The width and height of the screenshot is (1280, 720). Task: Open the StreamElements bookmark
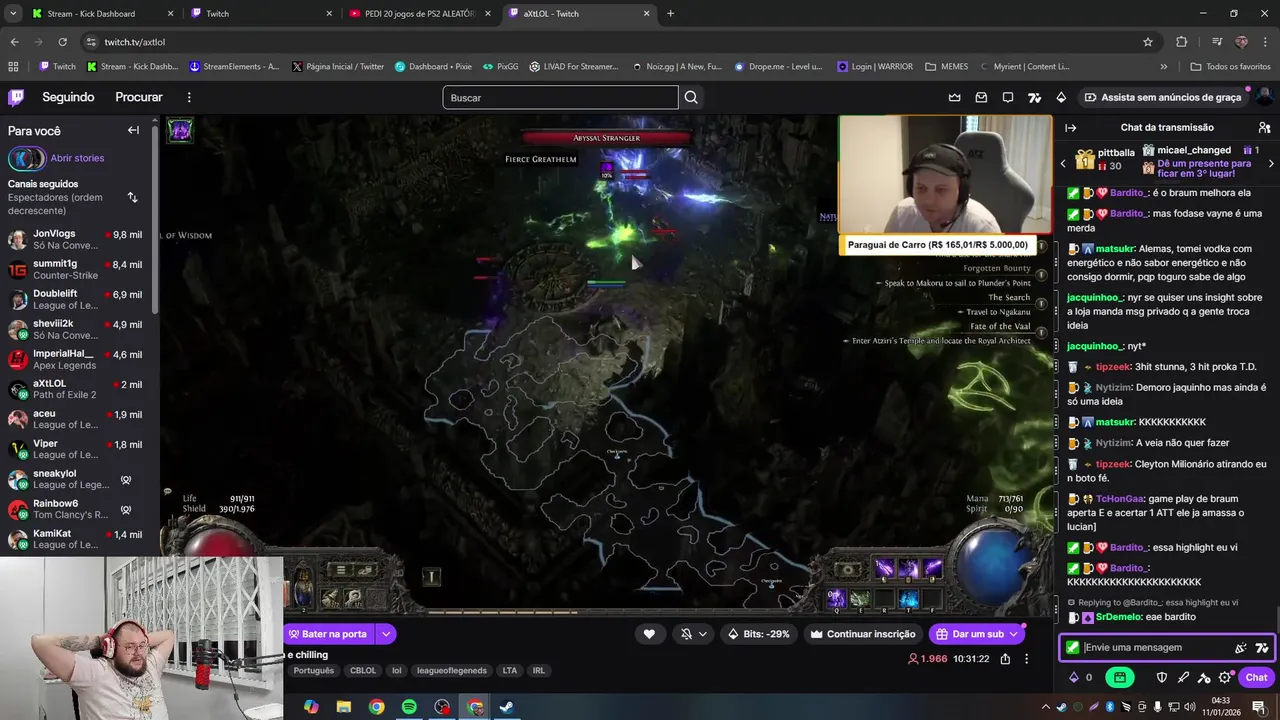click(234, 67)
